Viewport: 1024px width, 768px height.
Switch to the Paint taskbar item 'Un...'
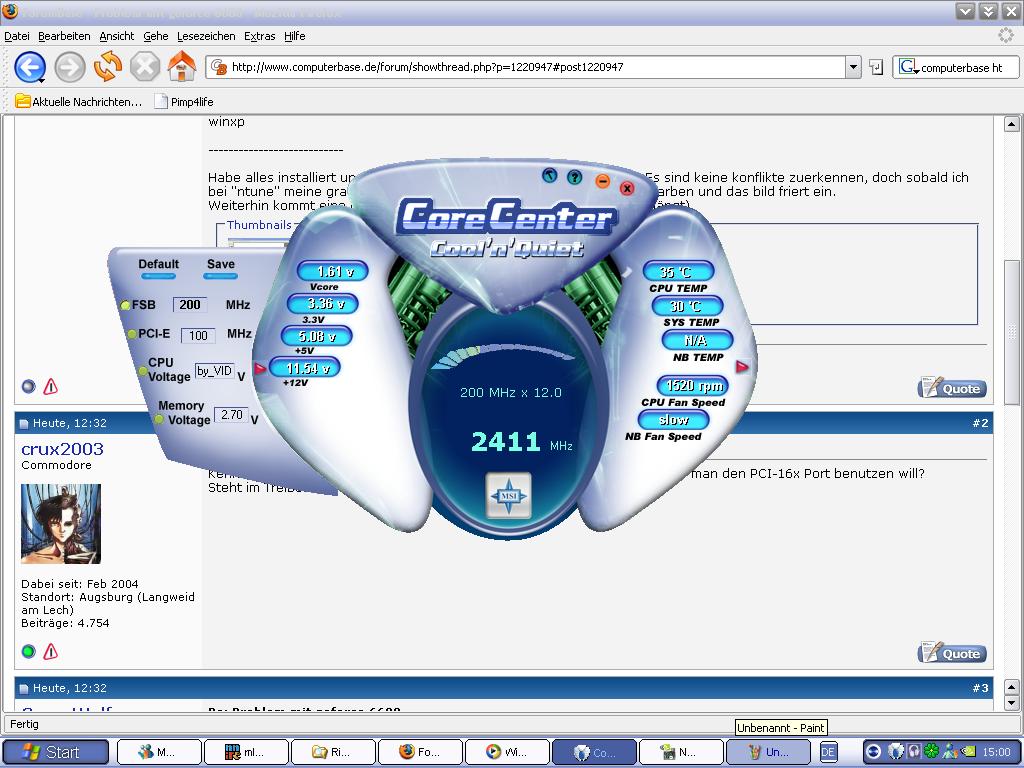[768, 752]
